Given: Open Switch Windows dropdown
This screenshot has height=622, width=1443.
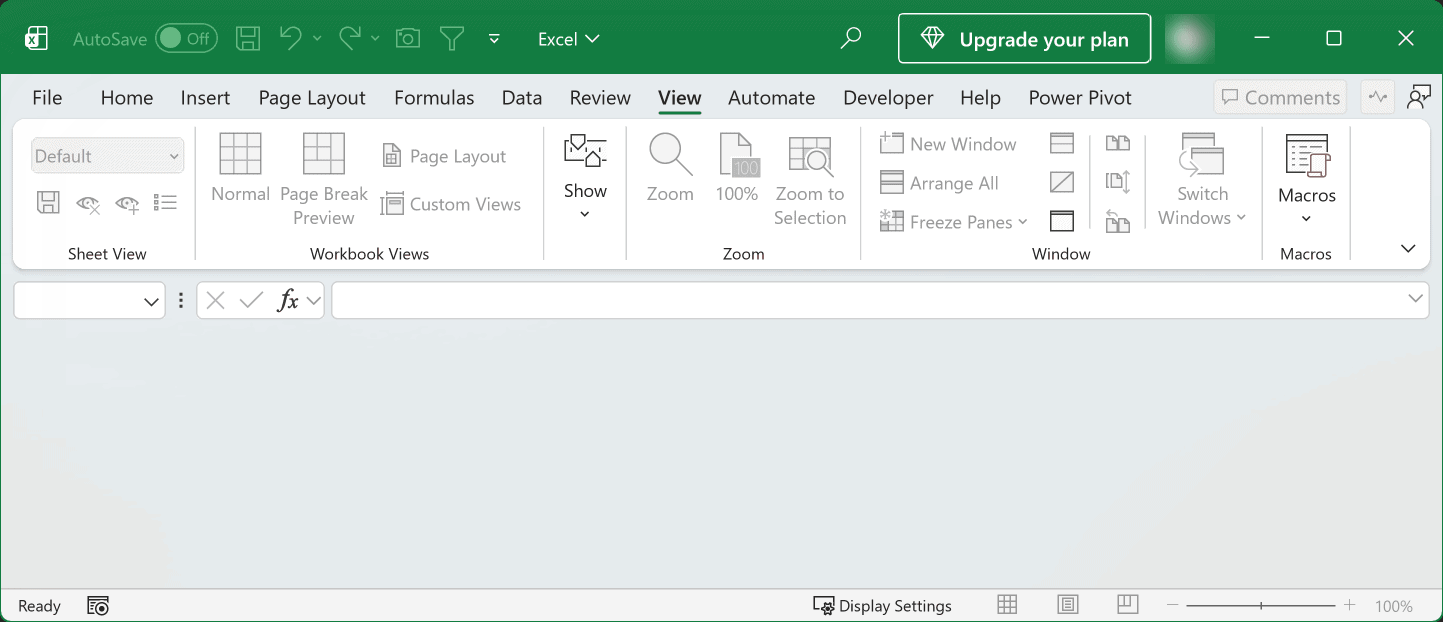Looking at the screenshot, I should coord(1202,180).
